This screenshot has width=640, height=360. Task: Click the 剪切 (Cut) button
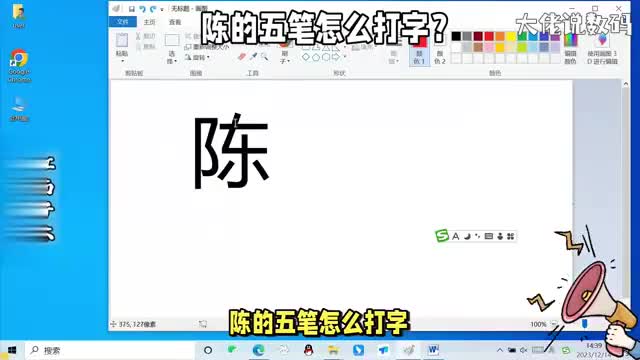tap(146, 37)
